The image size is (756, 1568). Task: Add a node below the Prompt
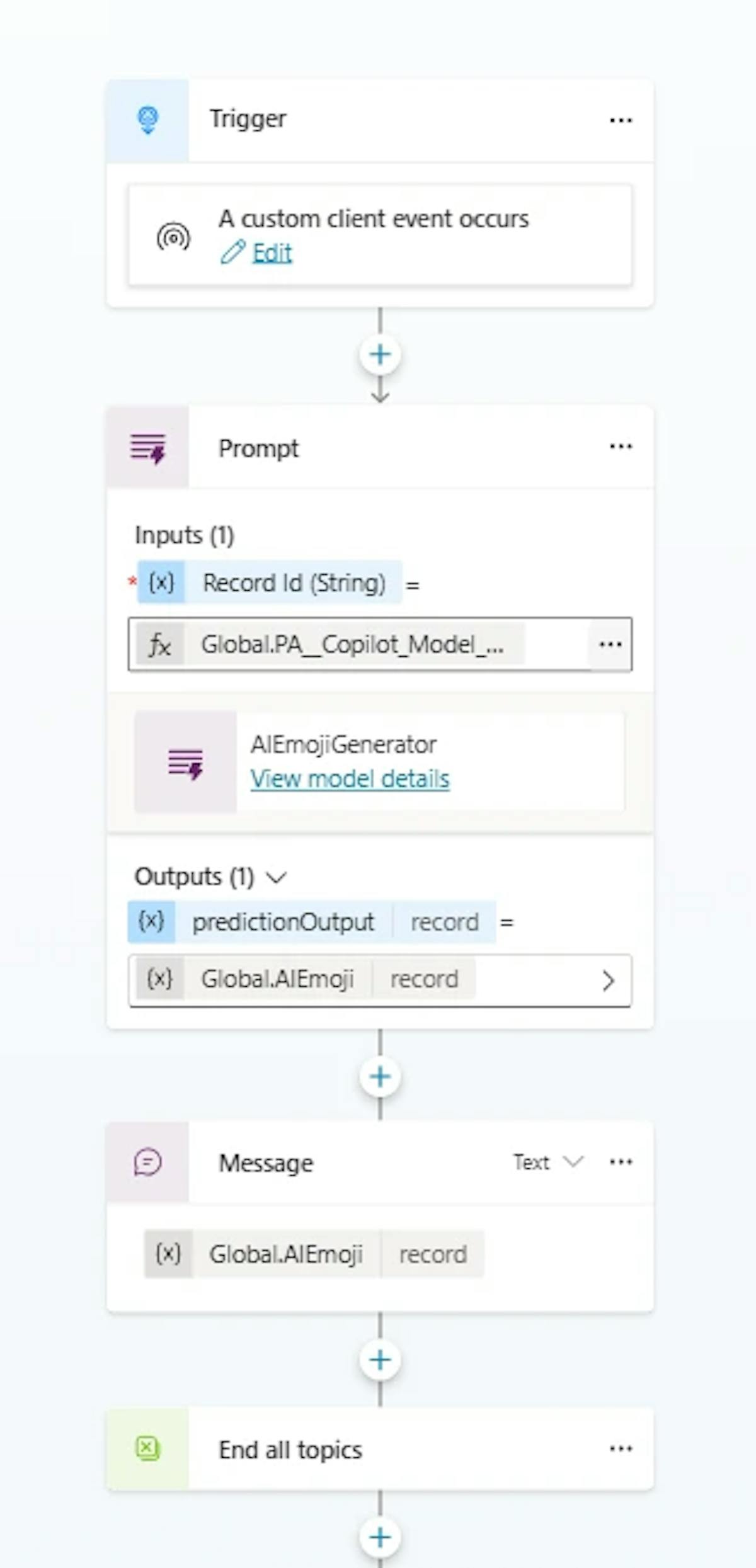[x=380, y=1077]
